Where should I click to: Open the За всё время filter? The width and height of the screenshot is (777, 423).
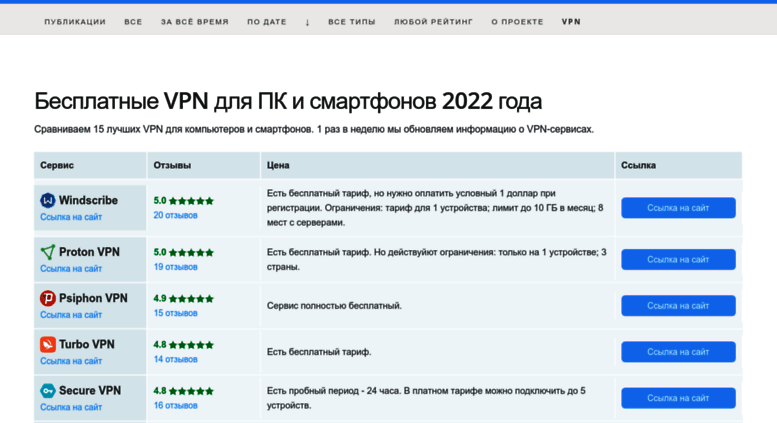point(195,22)
